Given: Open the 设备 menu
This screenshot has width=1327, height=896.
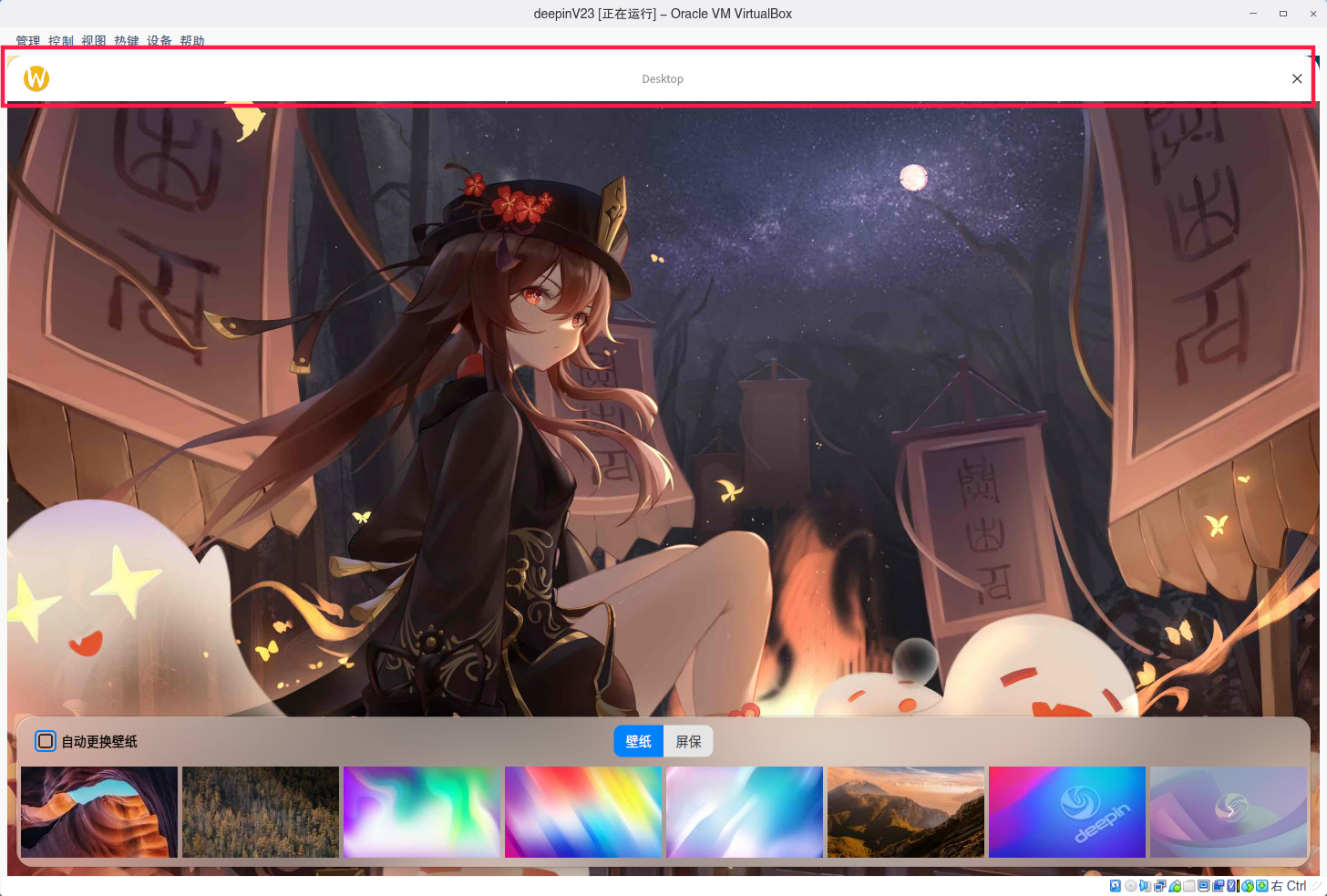Looking at the screenshot, I should [159, 41].
